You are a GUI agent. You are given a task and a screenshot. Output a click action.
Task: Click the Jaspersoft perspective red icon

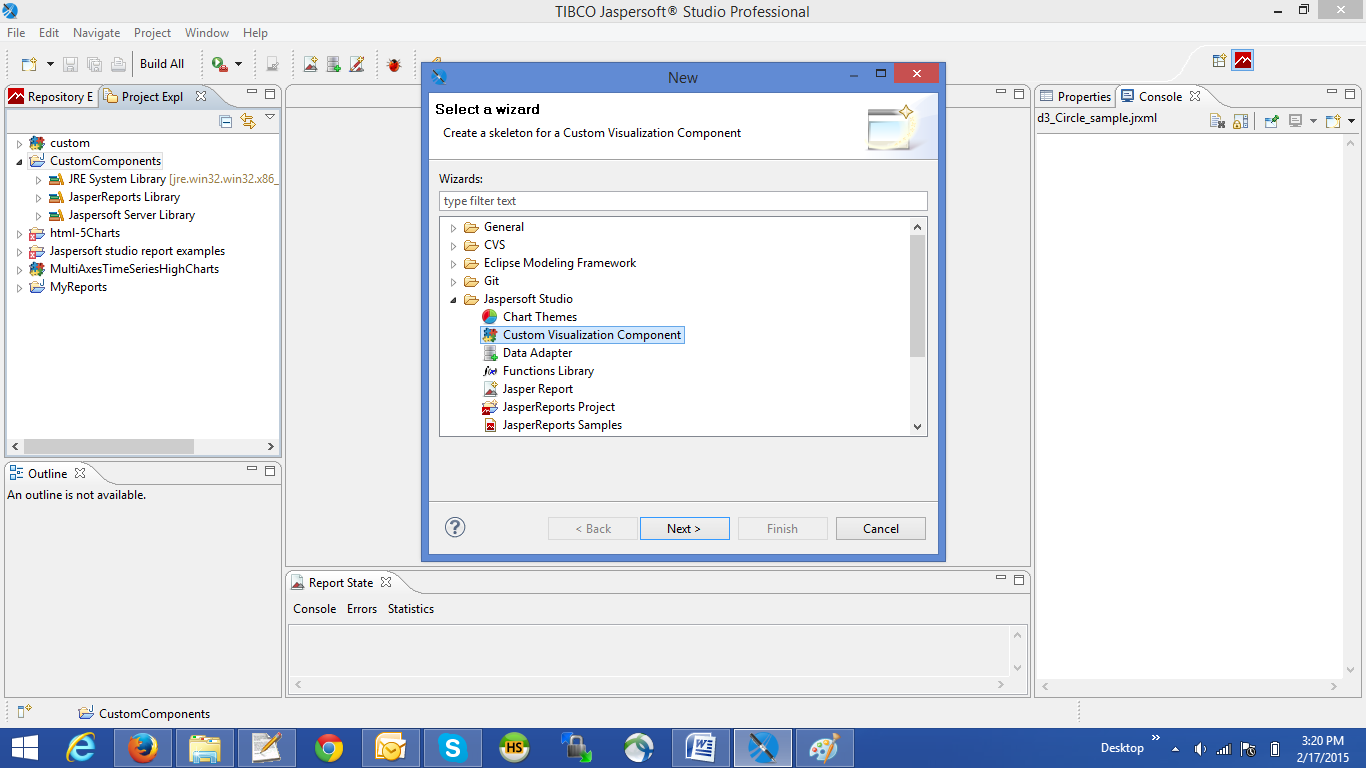pyautogui.click(x=1243, y=60)
